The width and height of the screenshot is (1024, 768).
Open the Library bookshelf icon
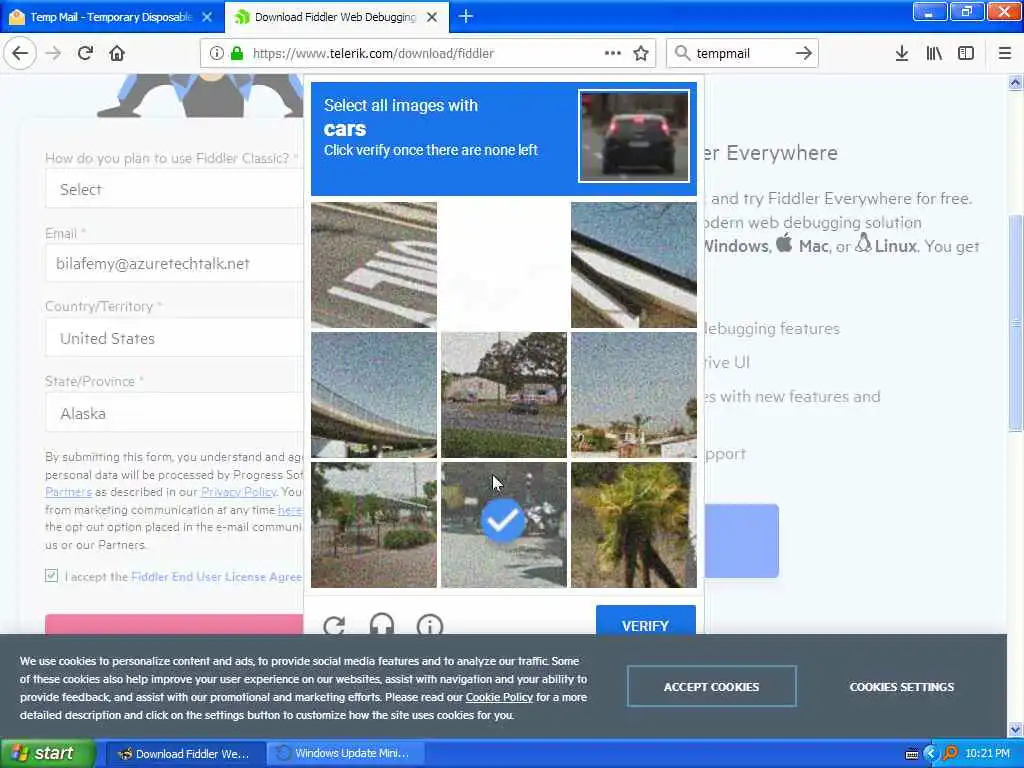(934, 54)
